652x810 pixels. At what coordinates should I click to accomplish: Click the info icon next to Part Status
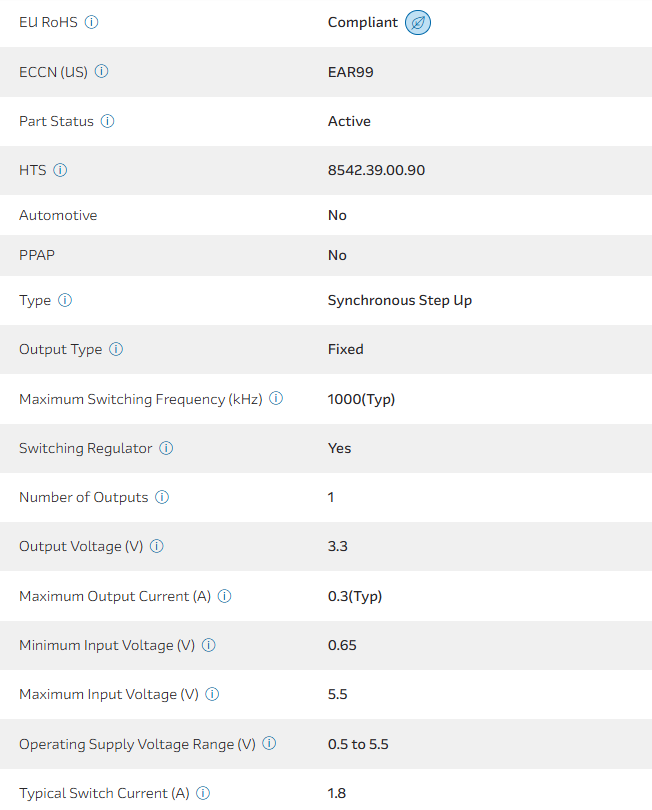click(x=108, y=121)
